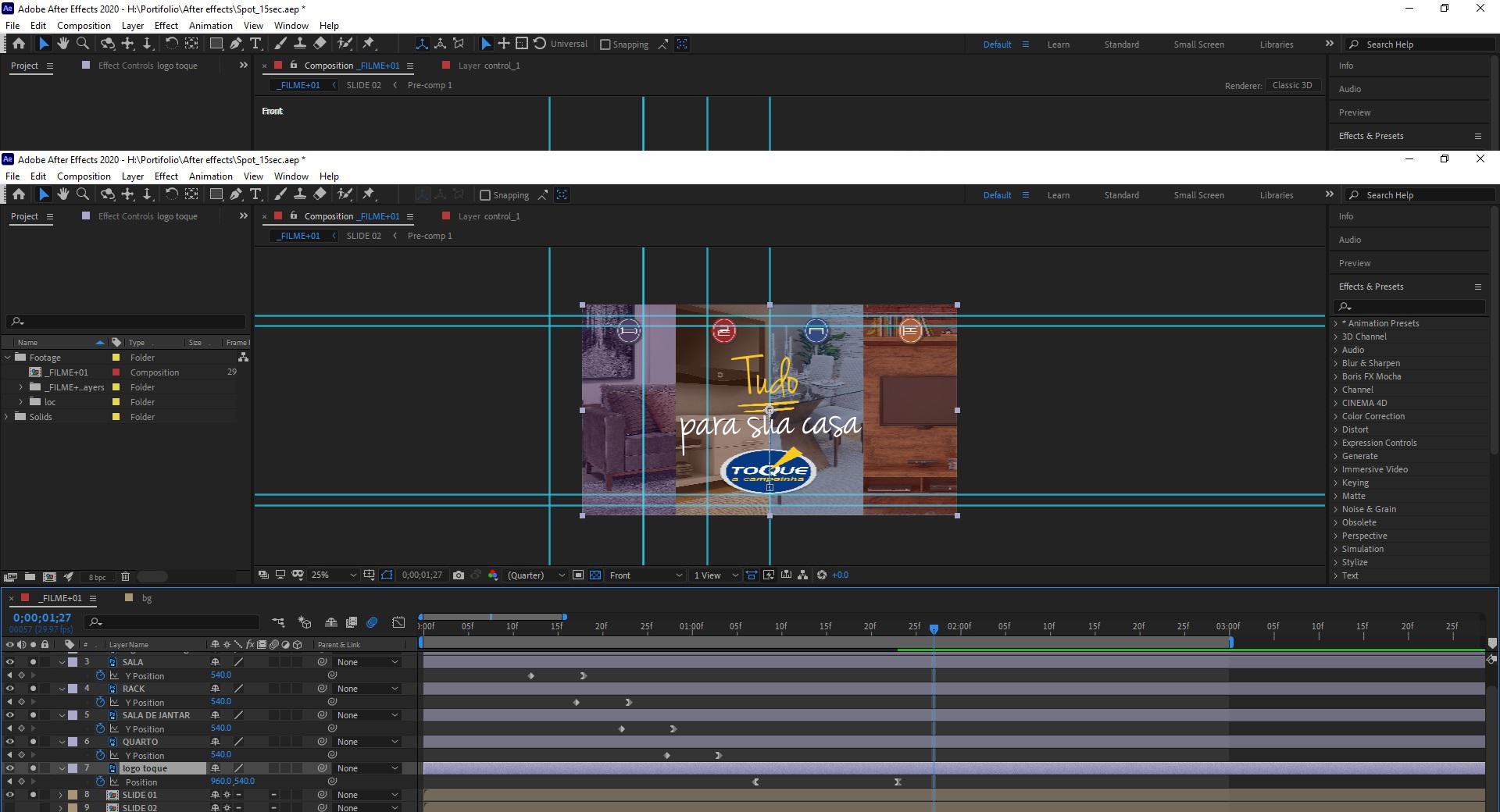The height and width of the screenshot is (812, 1500).
Task: Select the Rotation tool in front window toolbar
Action: click(x=171, y=194)
